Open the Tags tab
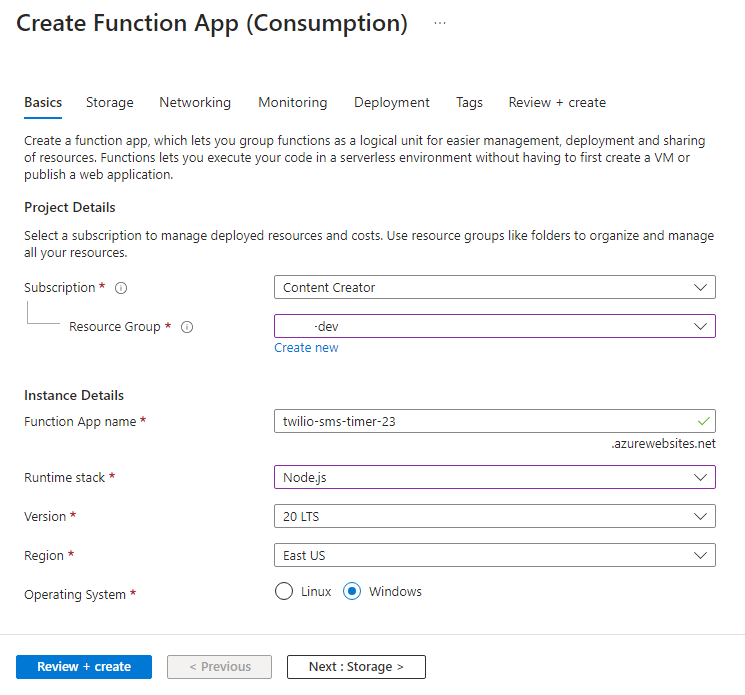Viewport: 745px width, 695px height. point(469,102)
